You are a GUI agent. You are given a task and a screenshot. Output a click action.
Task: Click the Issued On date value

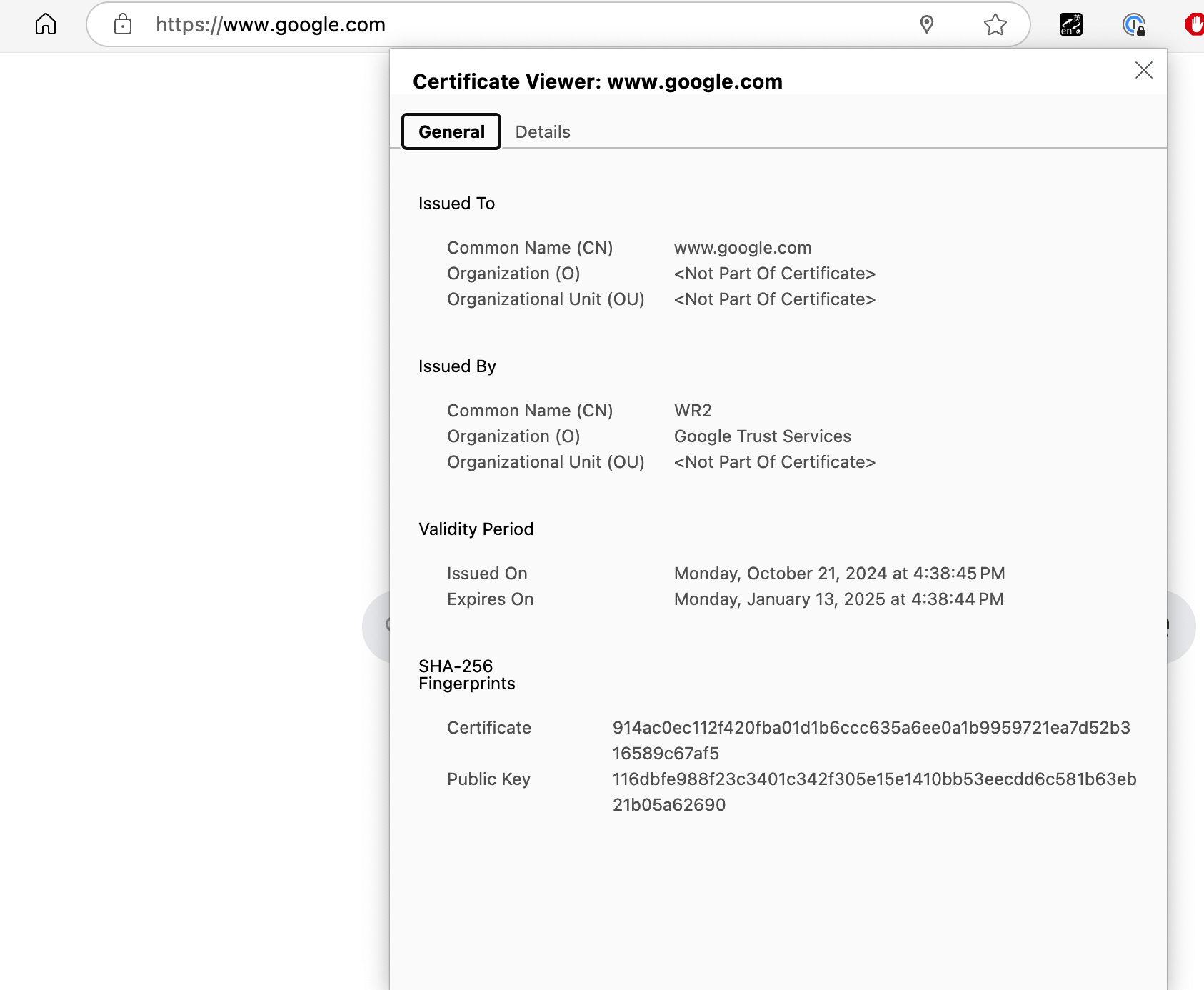click(x=839, y=574)
